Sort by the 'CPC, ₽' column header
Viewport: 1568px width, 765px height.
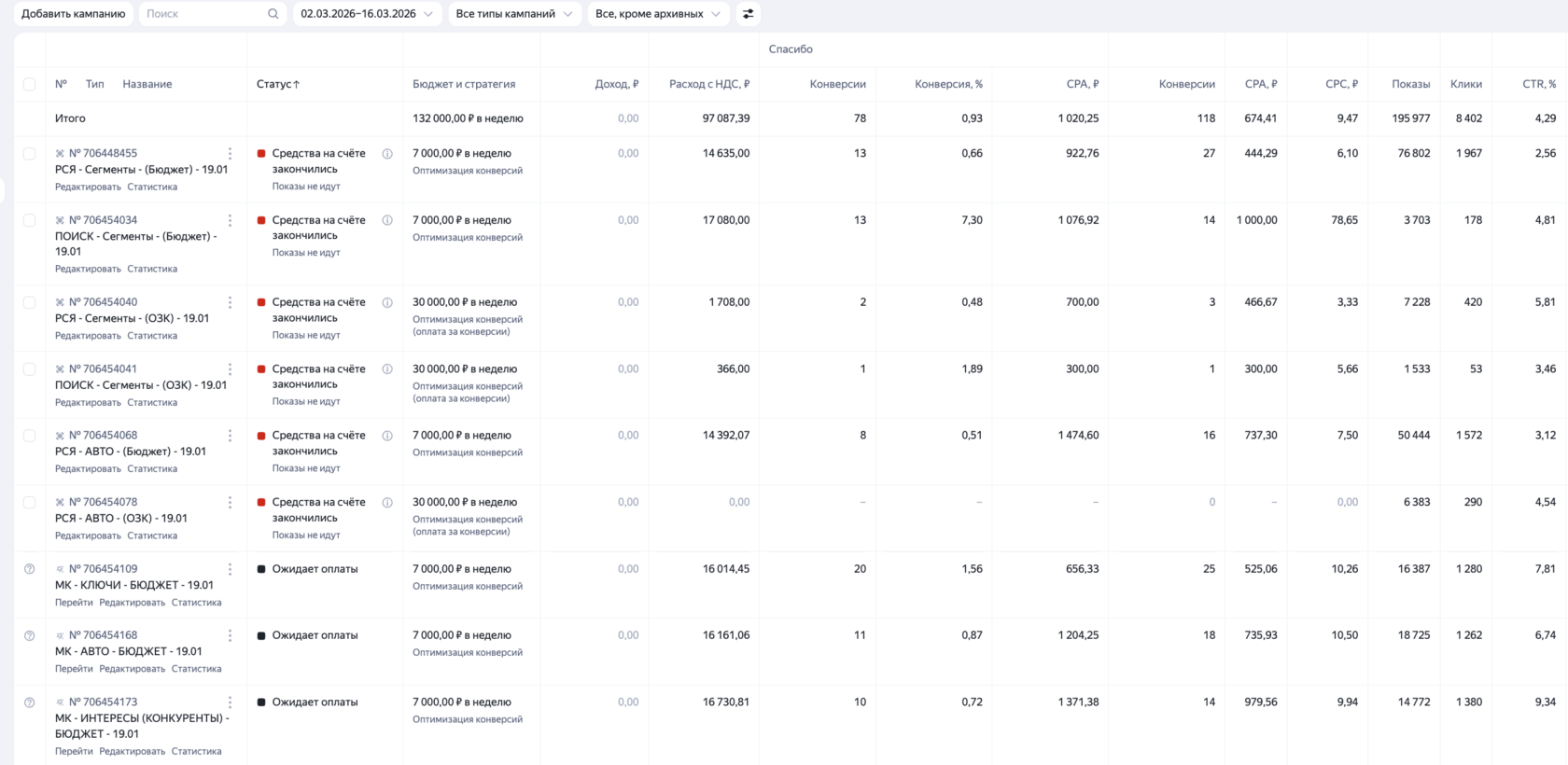click(x=1341, y=84)
